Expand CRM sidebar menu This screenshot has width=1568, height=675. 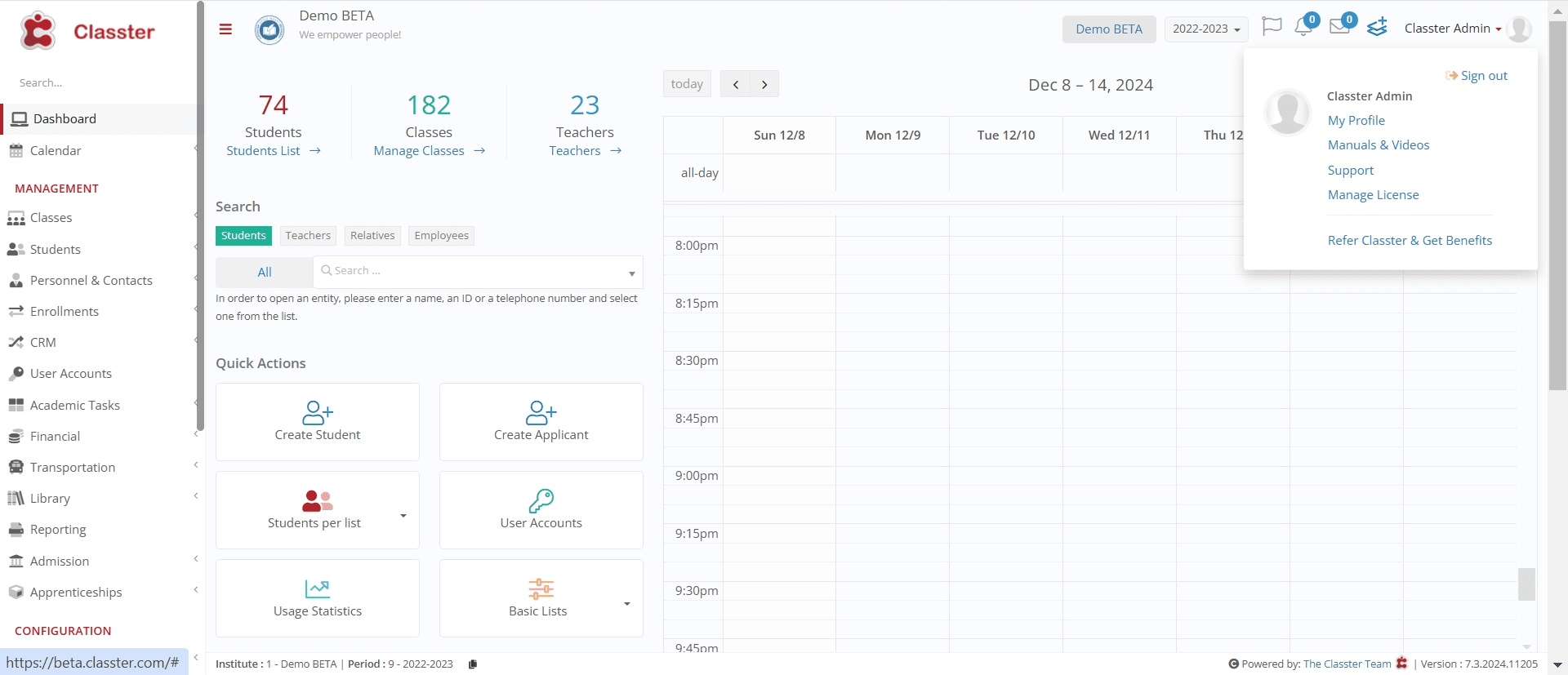98,343
